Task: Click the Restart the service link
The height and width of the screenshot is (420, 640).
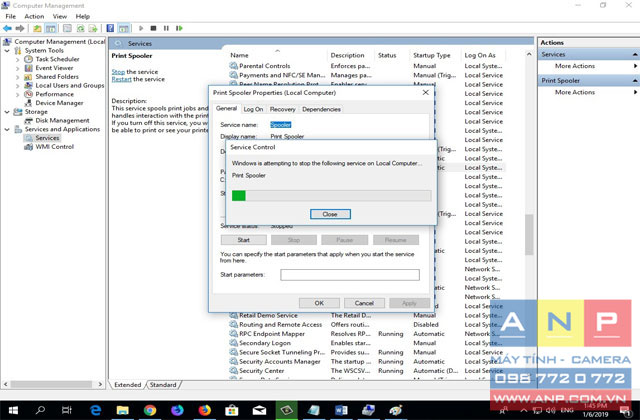Action: (x=122, y=79)
